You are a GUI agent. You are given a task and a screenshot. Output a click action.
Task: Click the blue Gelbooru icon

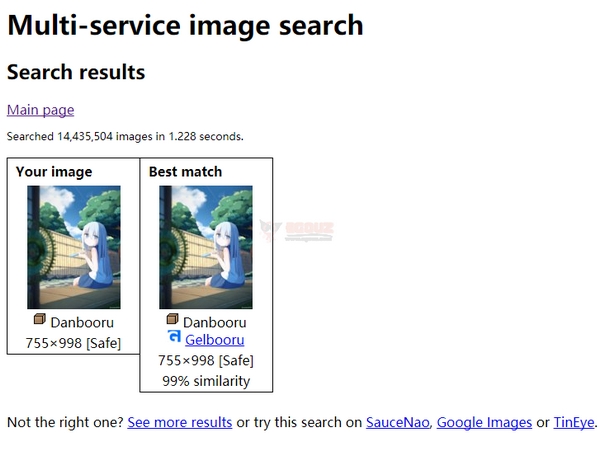[x=174, y=338]
